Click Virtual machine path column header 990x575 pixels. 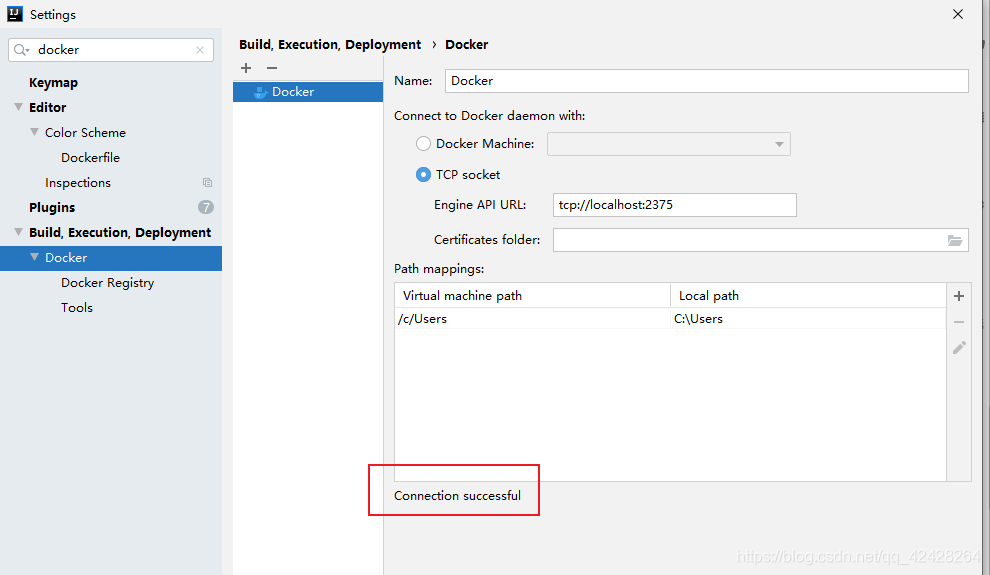tap(532, 295)
